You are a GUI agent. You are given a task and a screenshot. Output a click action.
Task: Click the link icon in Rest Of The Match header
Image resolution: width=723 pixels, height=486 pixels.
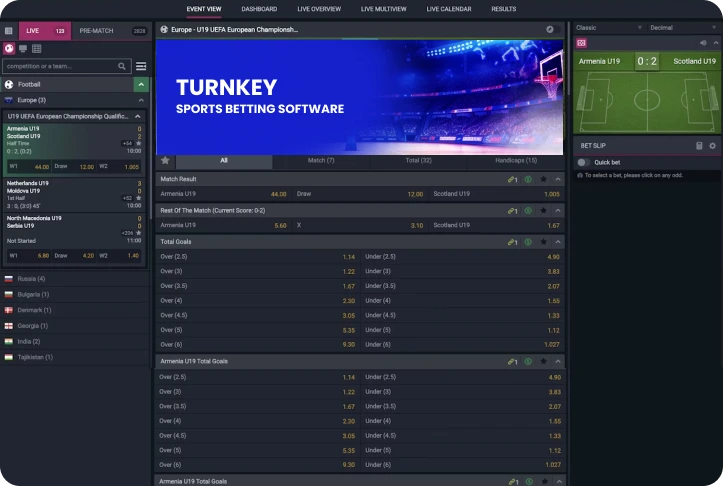point(512,211)
